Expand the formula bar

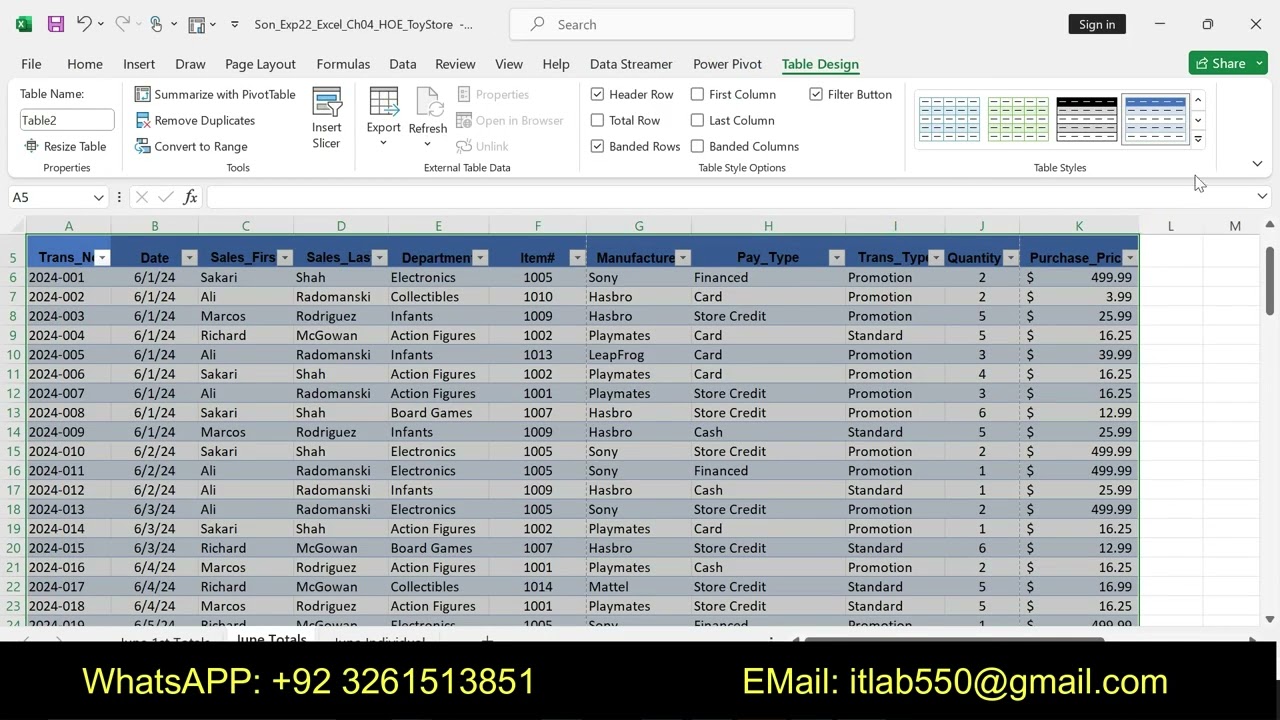pyautogui.click(x=1262, y=197)
